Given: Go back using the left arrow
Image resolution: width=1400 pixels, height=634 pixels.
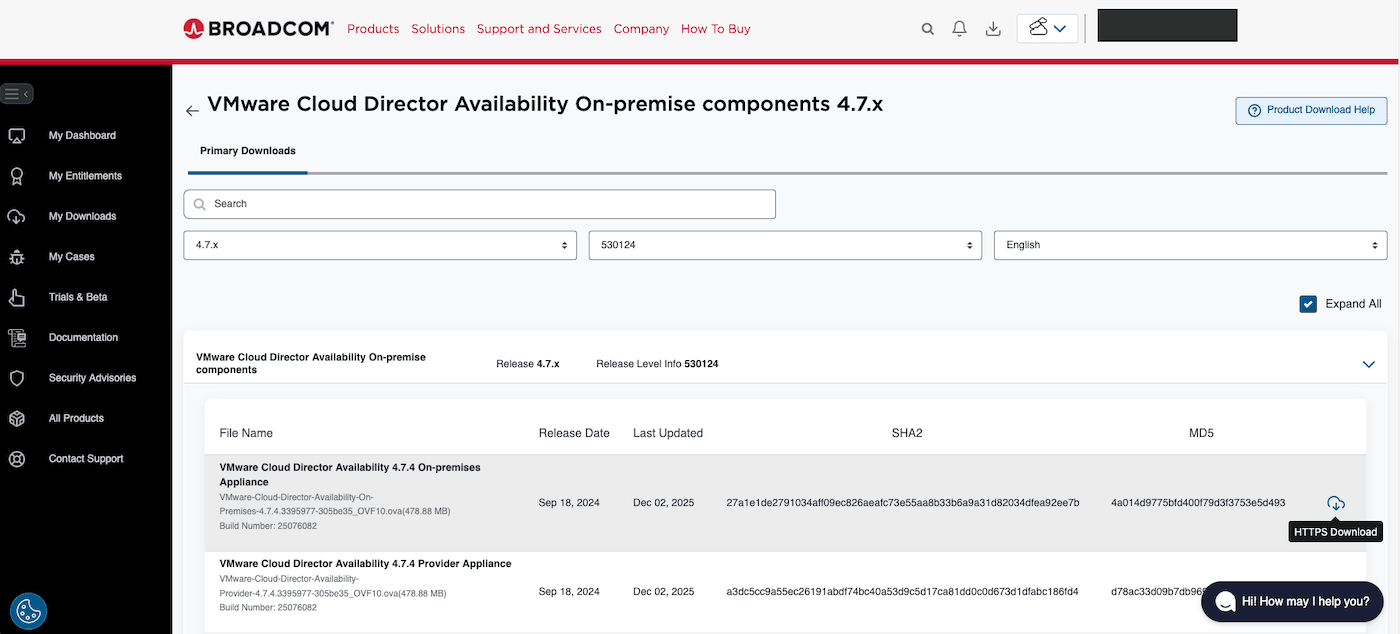Looking at the screenshot, I should coord(192,111).
